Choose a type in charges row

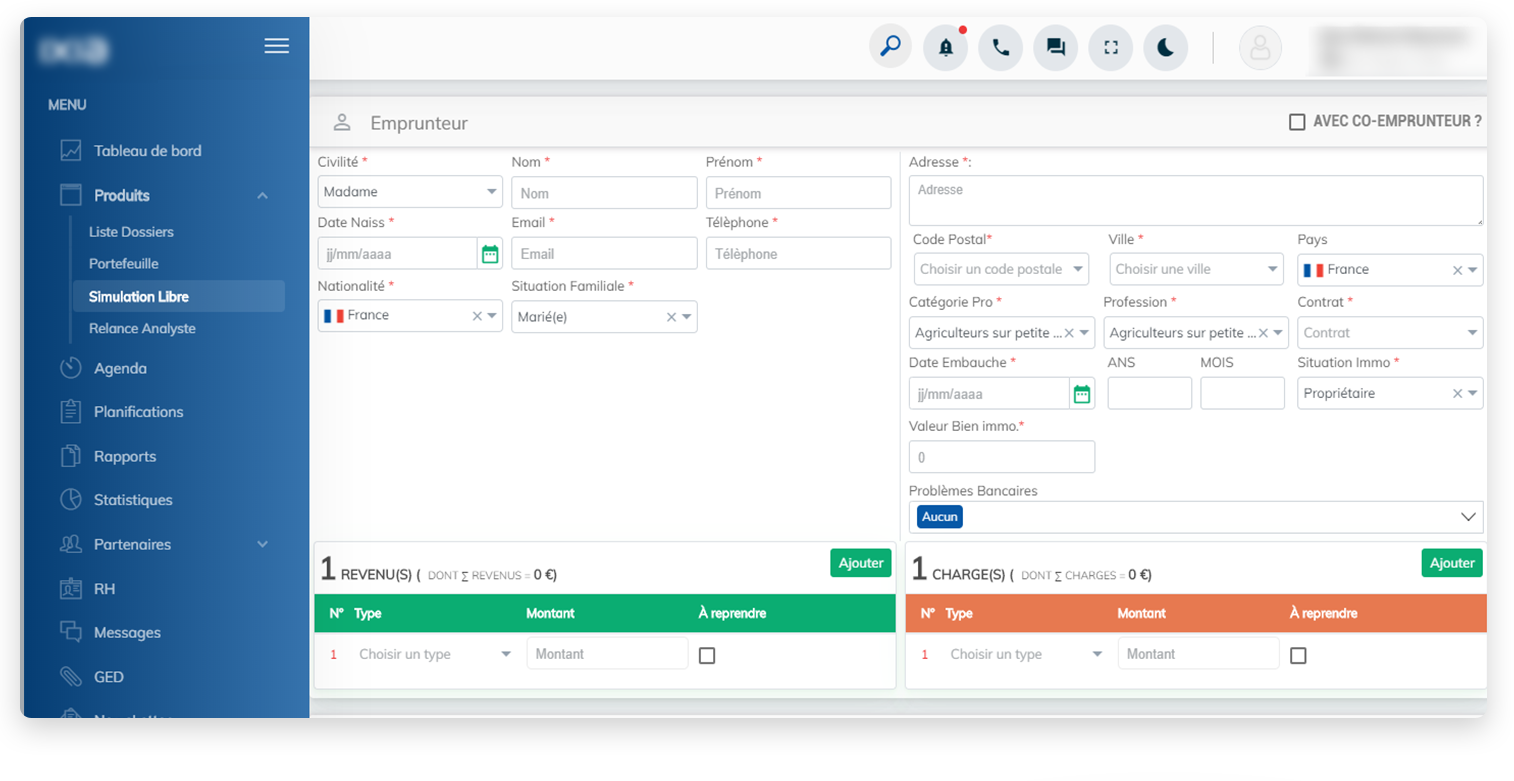coord(1027,654)
